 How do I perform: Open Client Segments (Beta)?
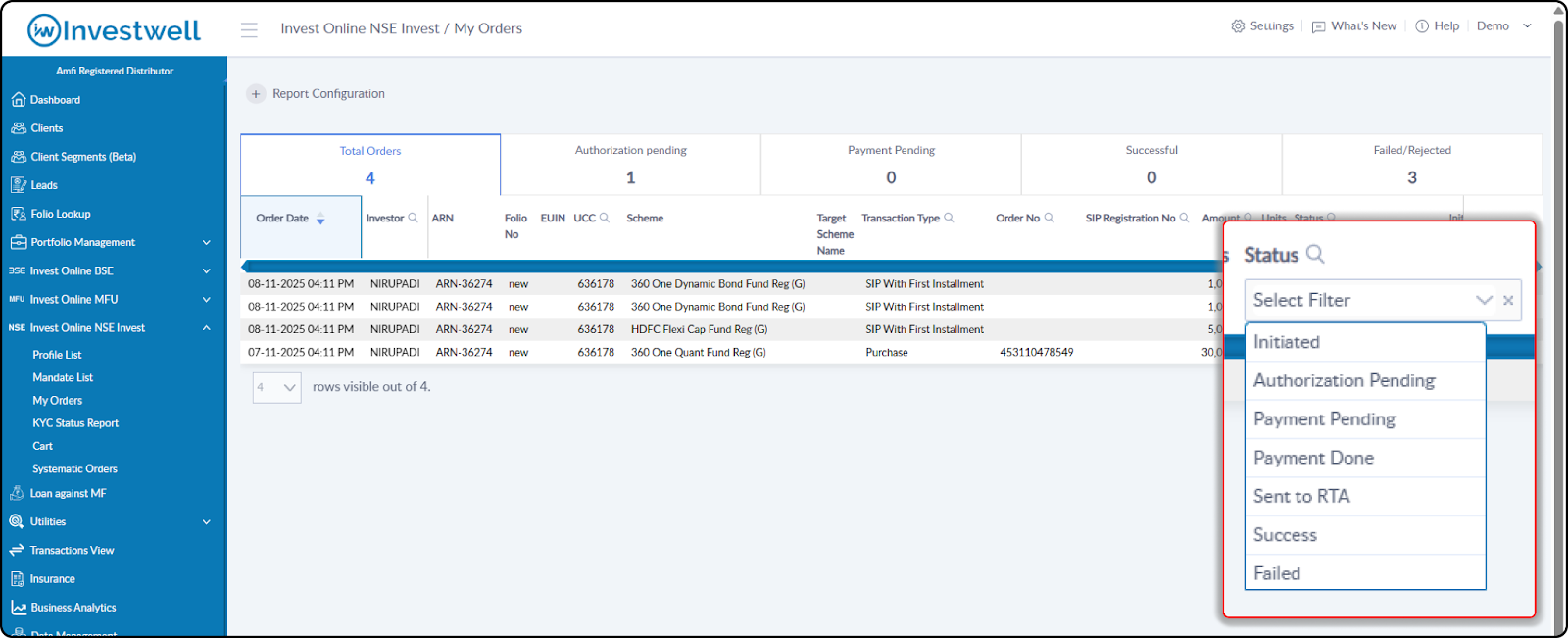pos(83,157)
